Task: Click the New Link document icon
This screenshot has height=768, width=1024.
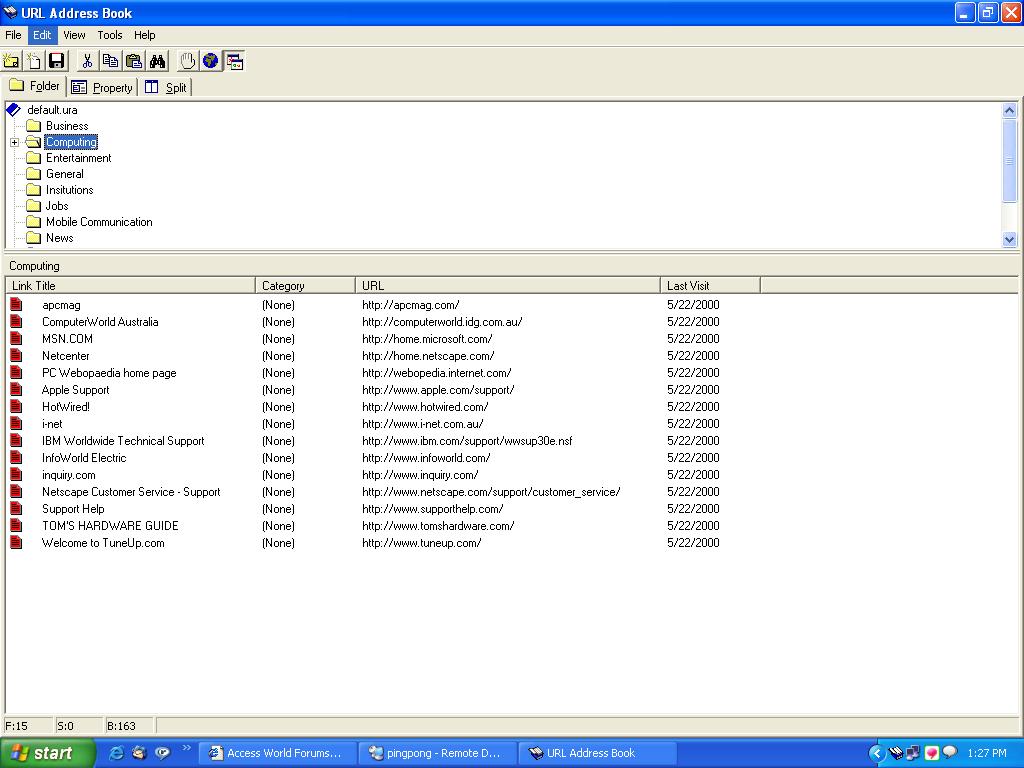Action: pos(33,61)
